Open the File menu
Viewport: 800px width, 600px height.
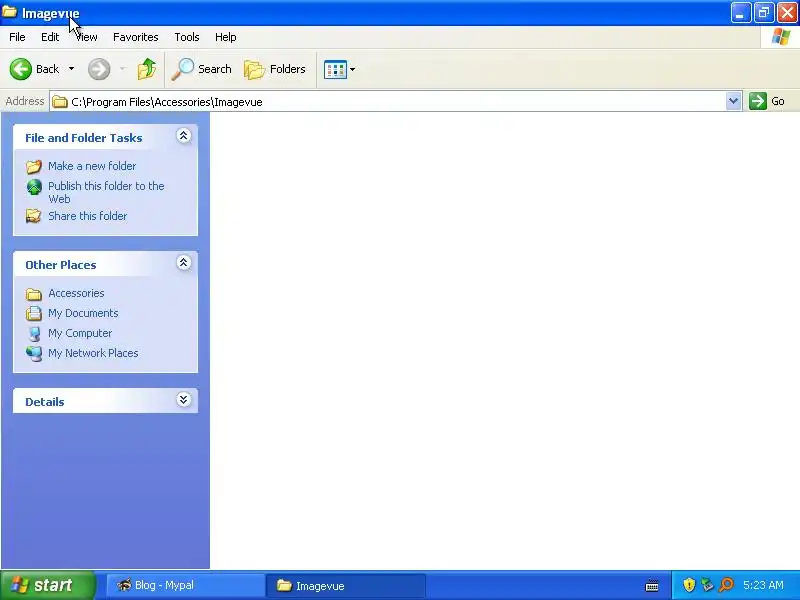coord(17,37)
